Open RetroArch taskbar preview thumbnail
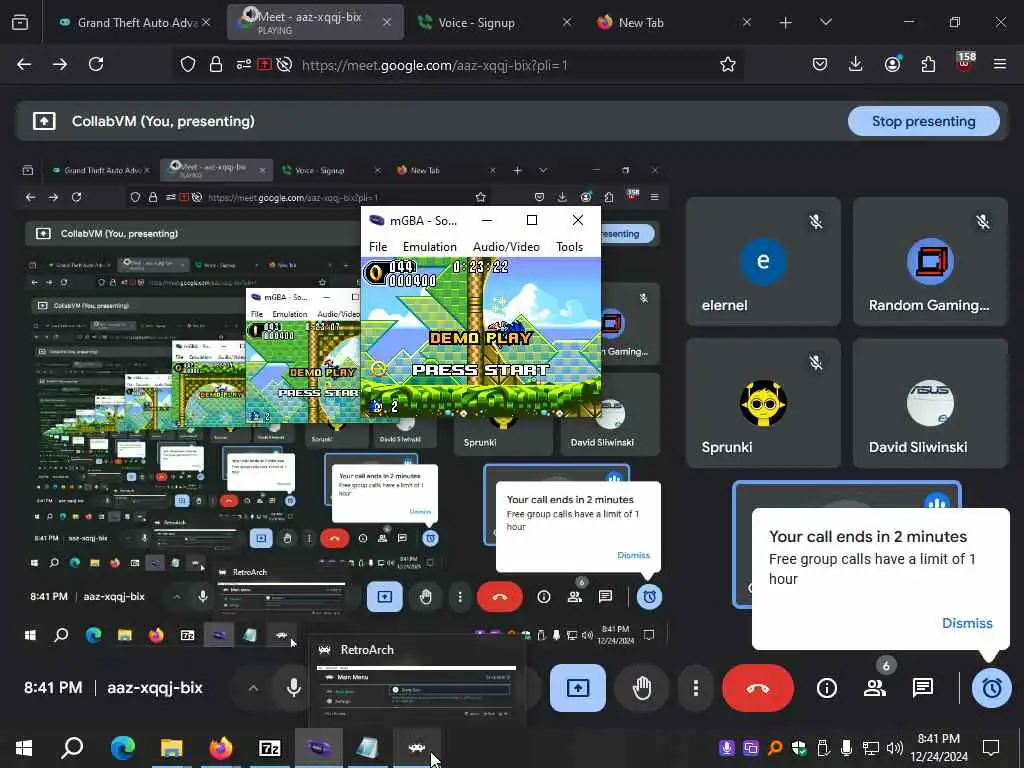The image size is (1024, 768). point(417,680)
